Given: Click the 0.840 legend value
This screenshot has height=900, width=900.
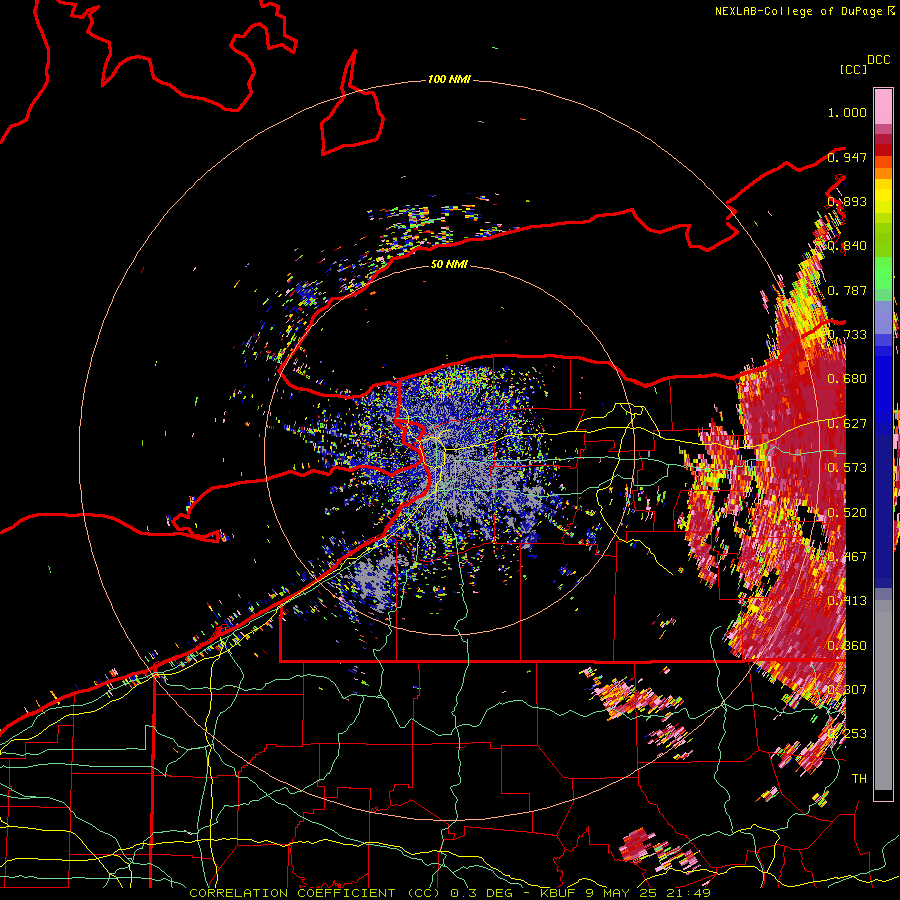Looking at the screenshot, I should pos(847,246).
